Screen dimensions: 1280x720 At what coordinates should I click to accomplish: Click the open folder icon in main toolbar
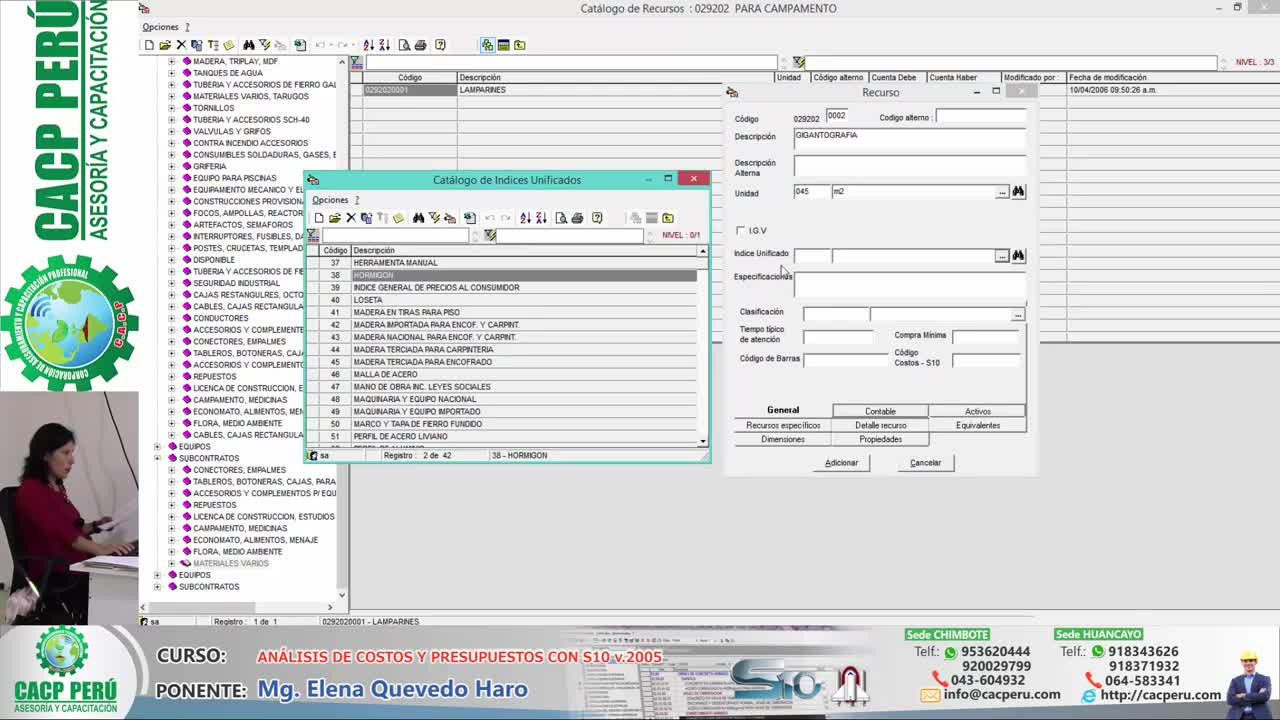point(165,45)
